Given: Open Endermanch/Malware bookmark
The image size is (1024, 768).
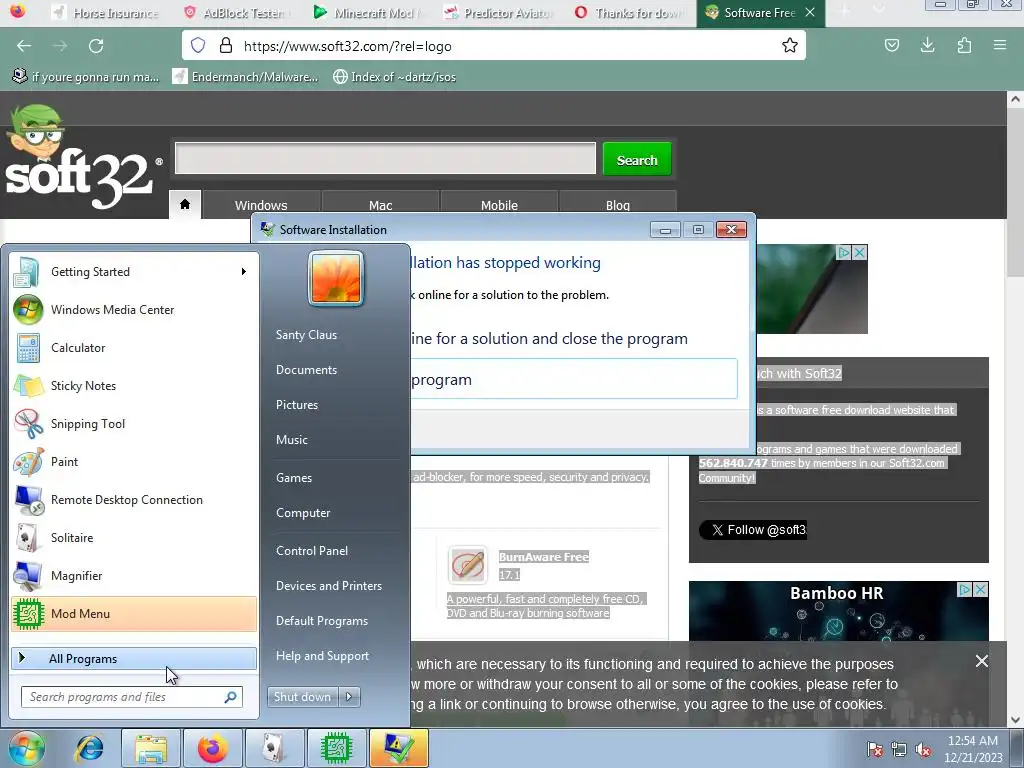Looking at the screenshot, I should point(245,77).
